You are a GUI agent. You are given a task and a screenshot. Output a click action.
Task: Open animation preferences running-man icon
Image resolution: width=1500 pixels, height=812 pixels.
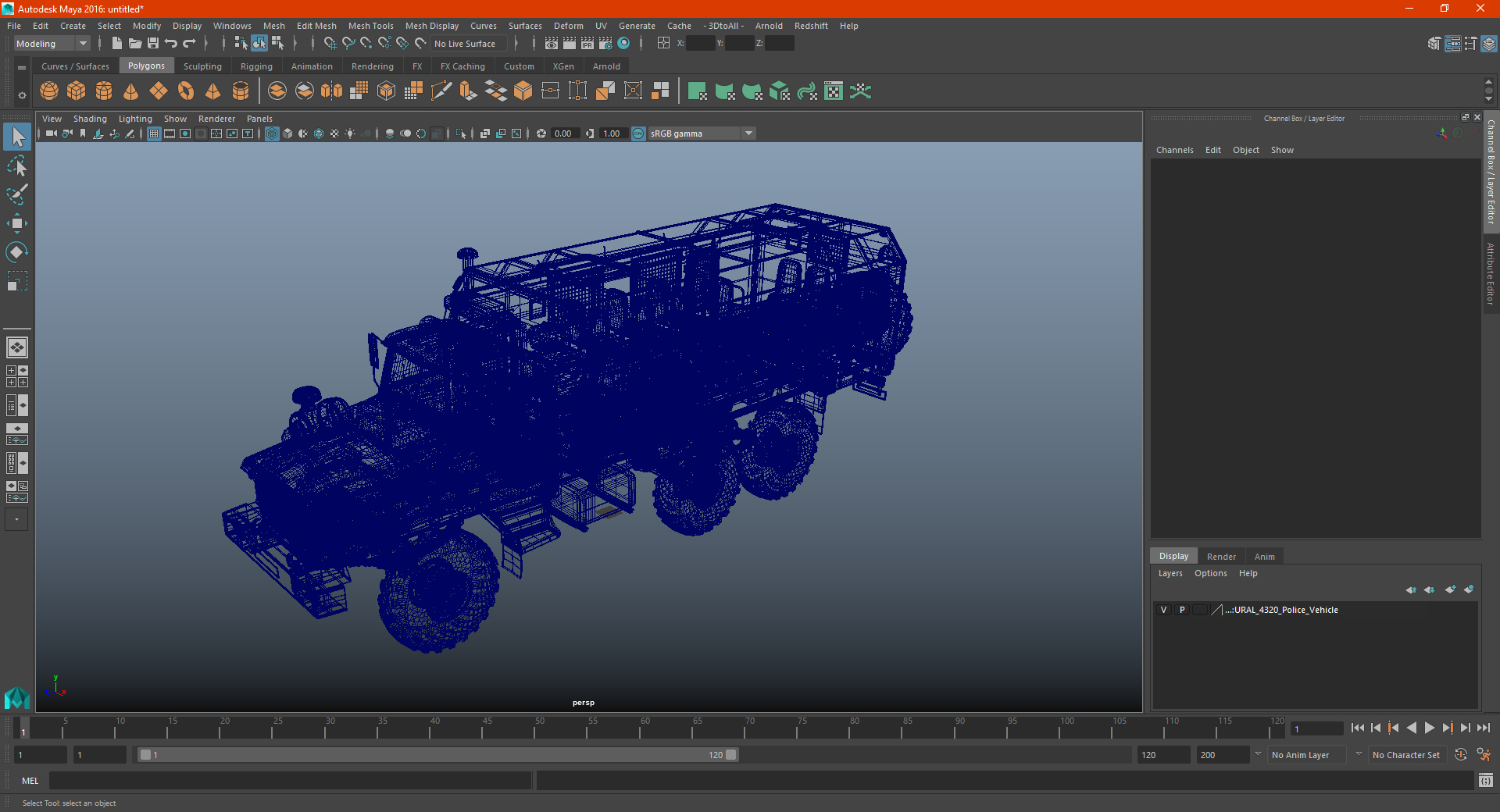(1484, 755)
